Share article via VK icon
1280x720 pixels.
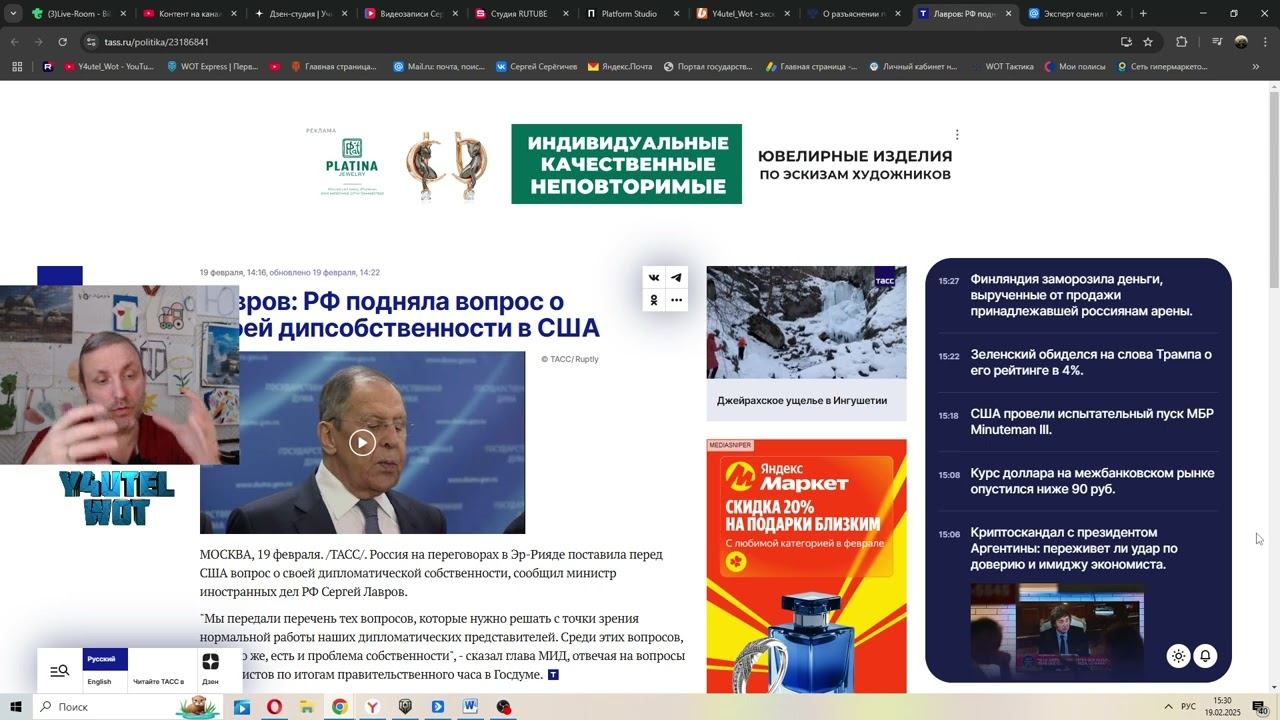pyautogui.click(x=654, y=278)
